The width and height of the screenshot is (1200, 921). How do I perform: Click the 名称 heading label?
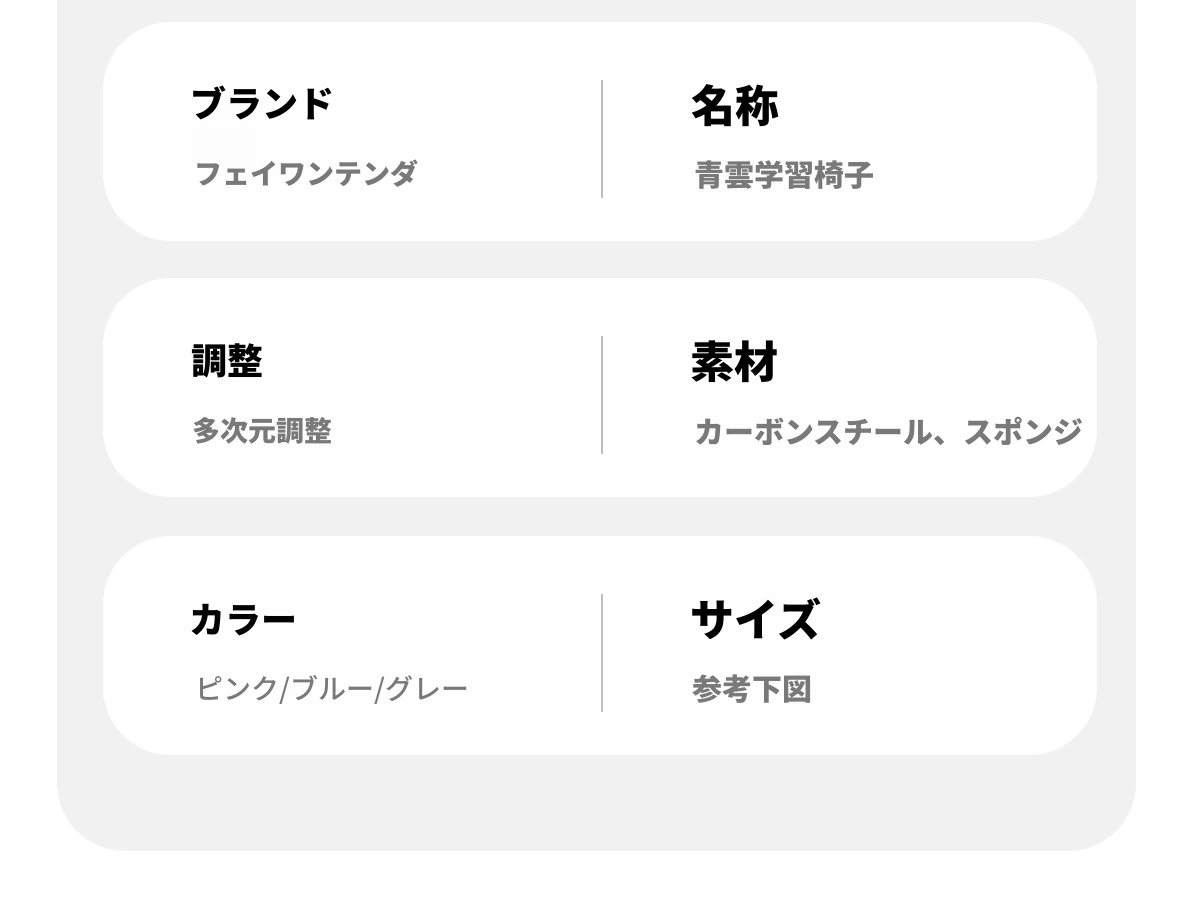(734, 105)
